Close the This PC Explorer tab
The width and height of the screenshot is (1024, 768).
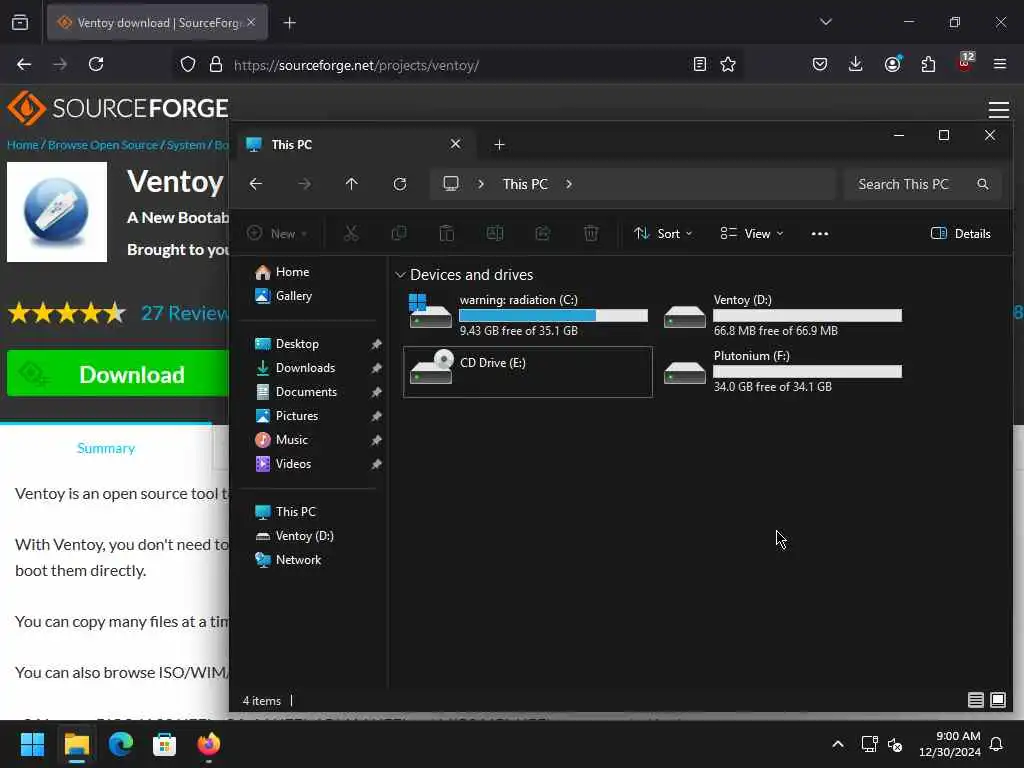pos(455,144)
